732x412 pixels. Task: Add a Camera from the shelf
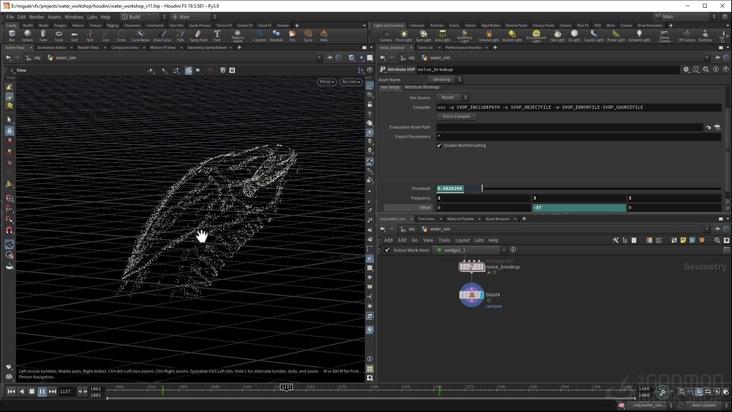pyautogui.click(x=386, y=35)
